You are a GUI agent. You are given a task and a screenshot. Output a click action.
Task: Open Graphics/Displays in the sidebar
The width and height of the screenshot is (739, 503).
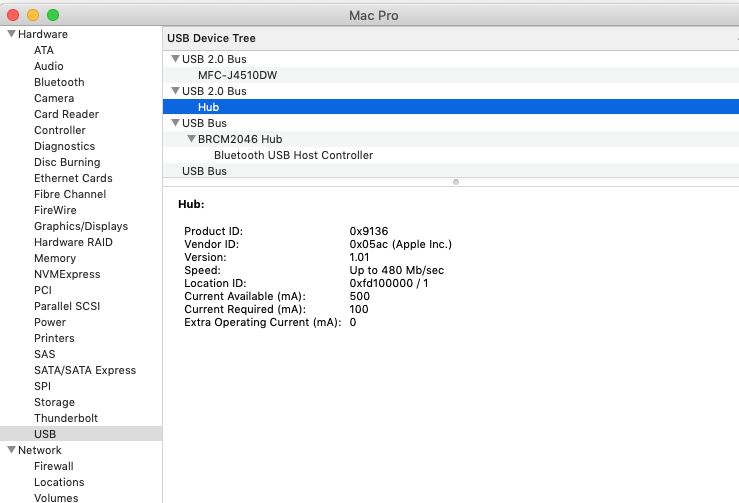pos(81,226)
